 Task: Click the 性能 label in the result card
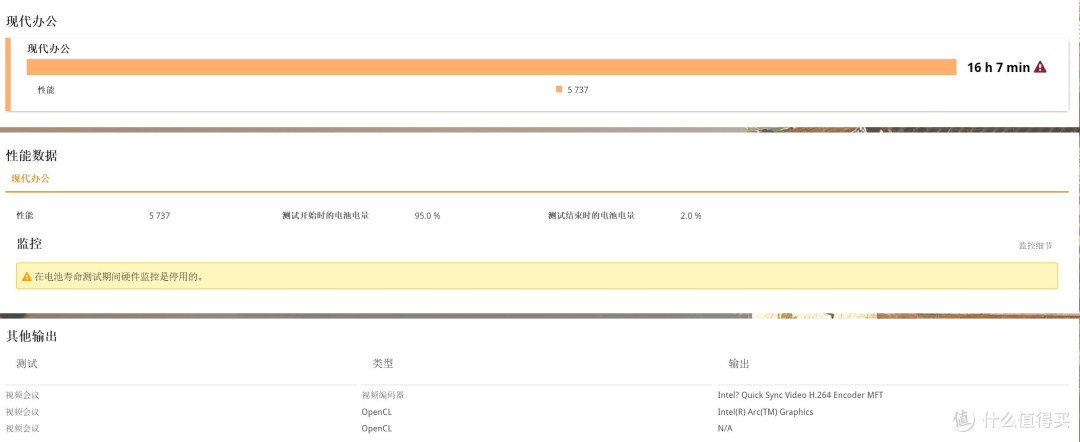46,90
